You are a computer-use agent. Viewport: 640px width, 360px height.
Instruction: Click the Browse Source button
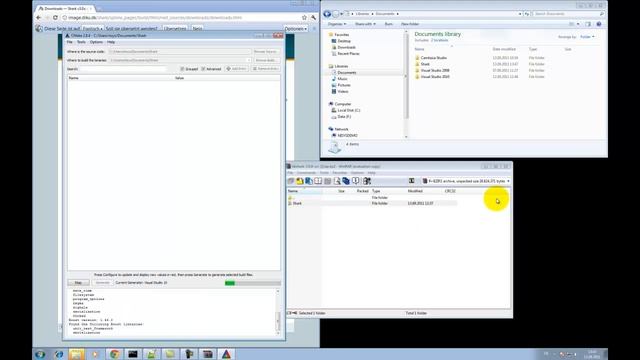(266, 52)
